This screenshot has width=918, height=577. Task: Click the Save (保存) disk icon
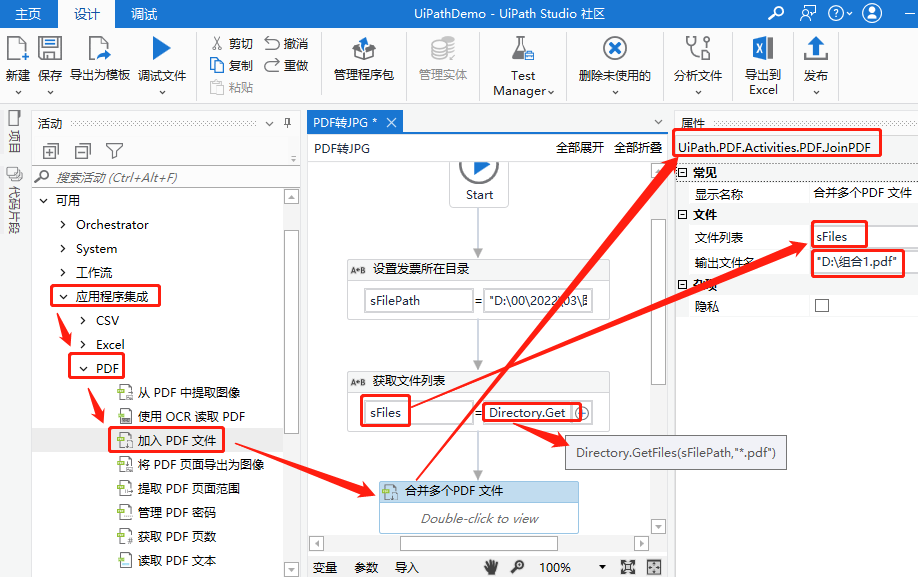tap(50, 49)
